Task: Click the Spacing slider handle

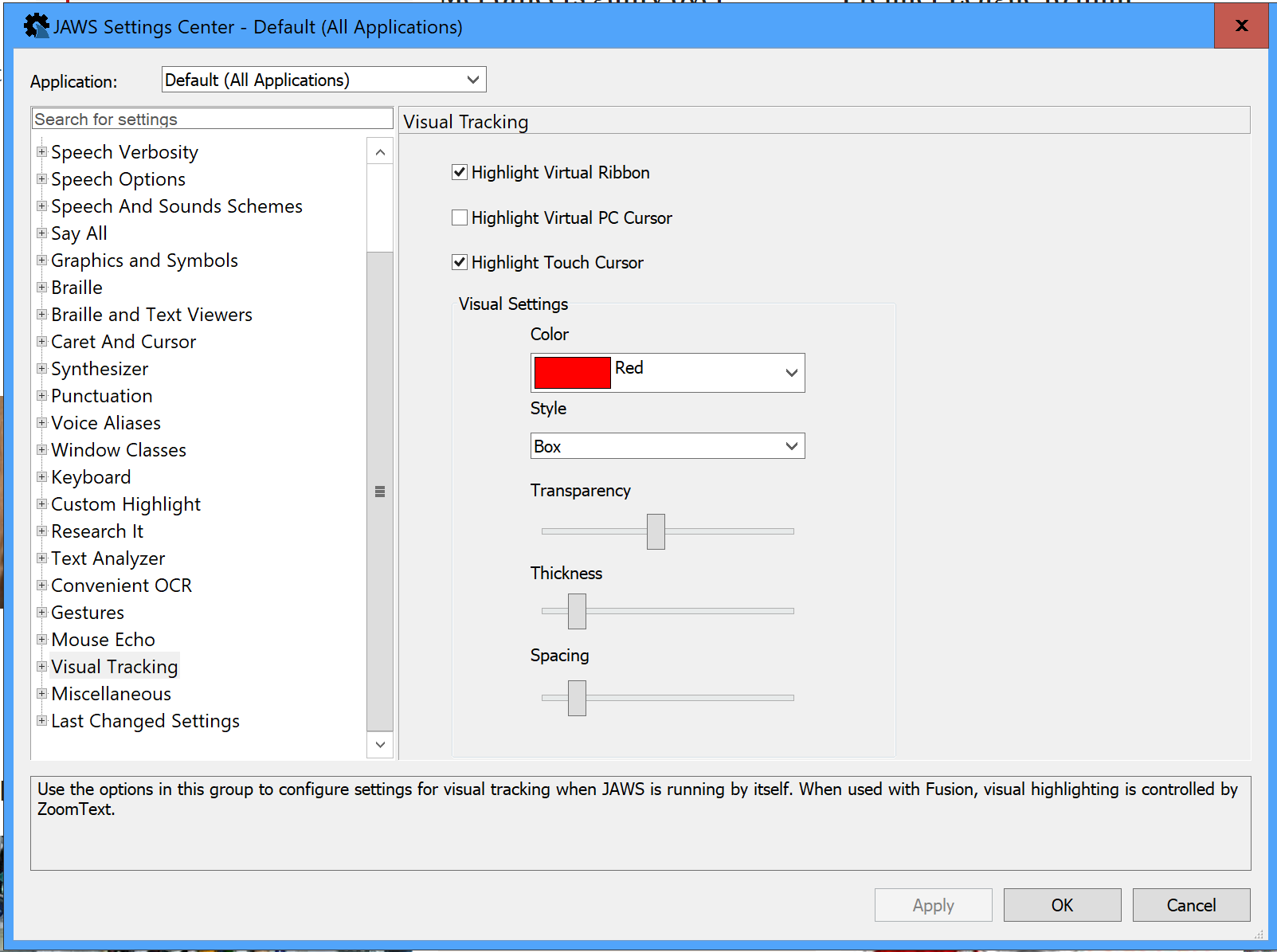Action: 577,698
